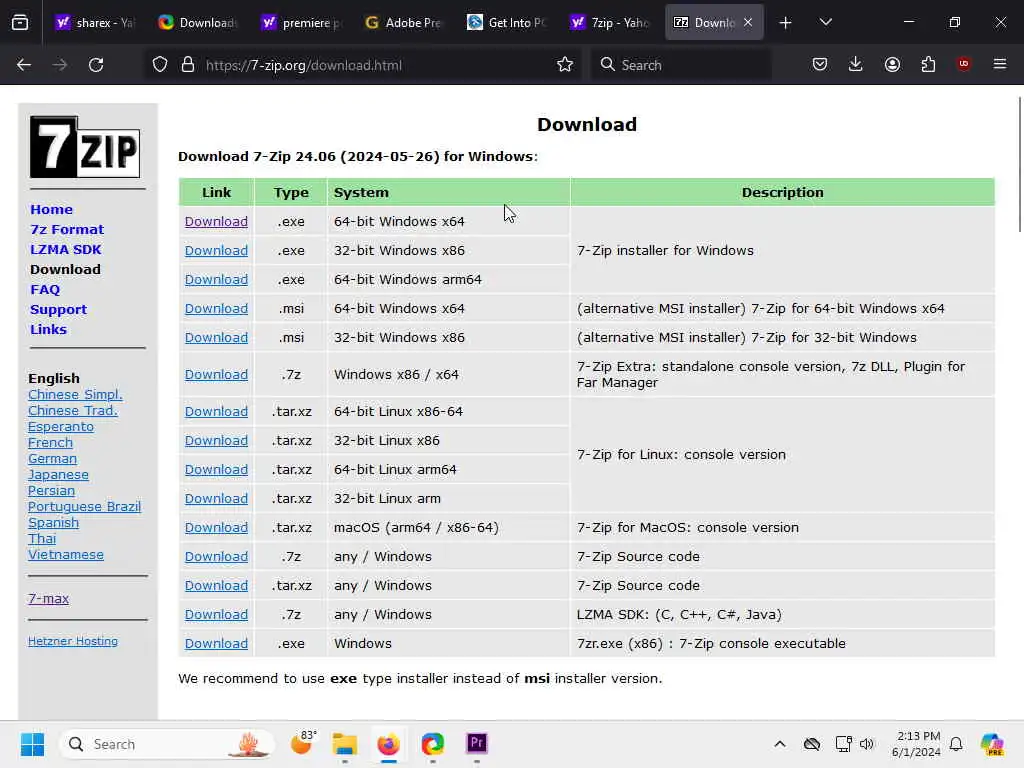Download the .exe for 64-bit Windows arm64
Image resolution: width=1024 pixels, height=768 pixels.
[x=216, y=280]
